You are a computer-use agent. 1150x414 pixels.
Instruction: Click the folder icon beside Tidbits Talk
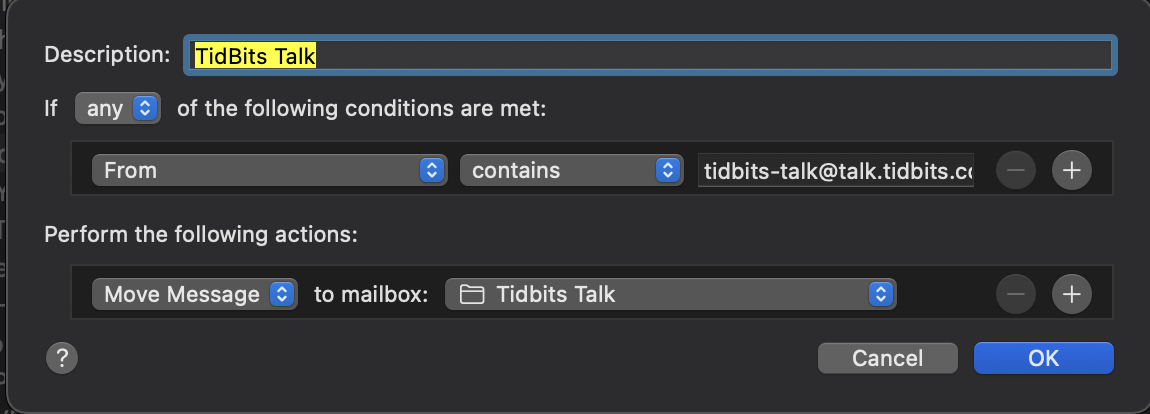(x=472, y=295)
